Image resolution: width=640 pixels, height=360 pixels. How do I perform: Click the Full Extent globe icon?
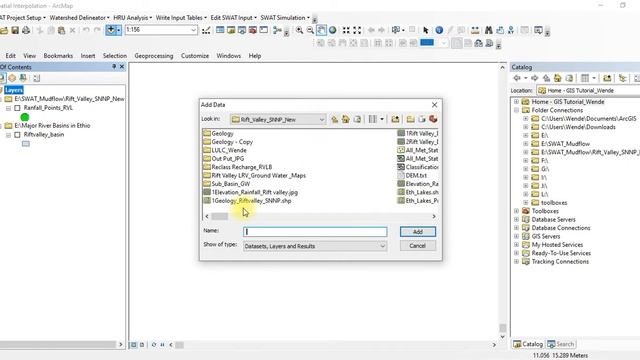pos(333,30)
